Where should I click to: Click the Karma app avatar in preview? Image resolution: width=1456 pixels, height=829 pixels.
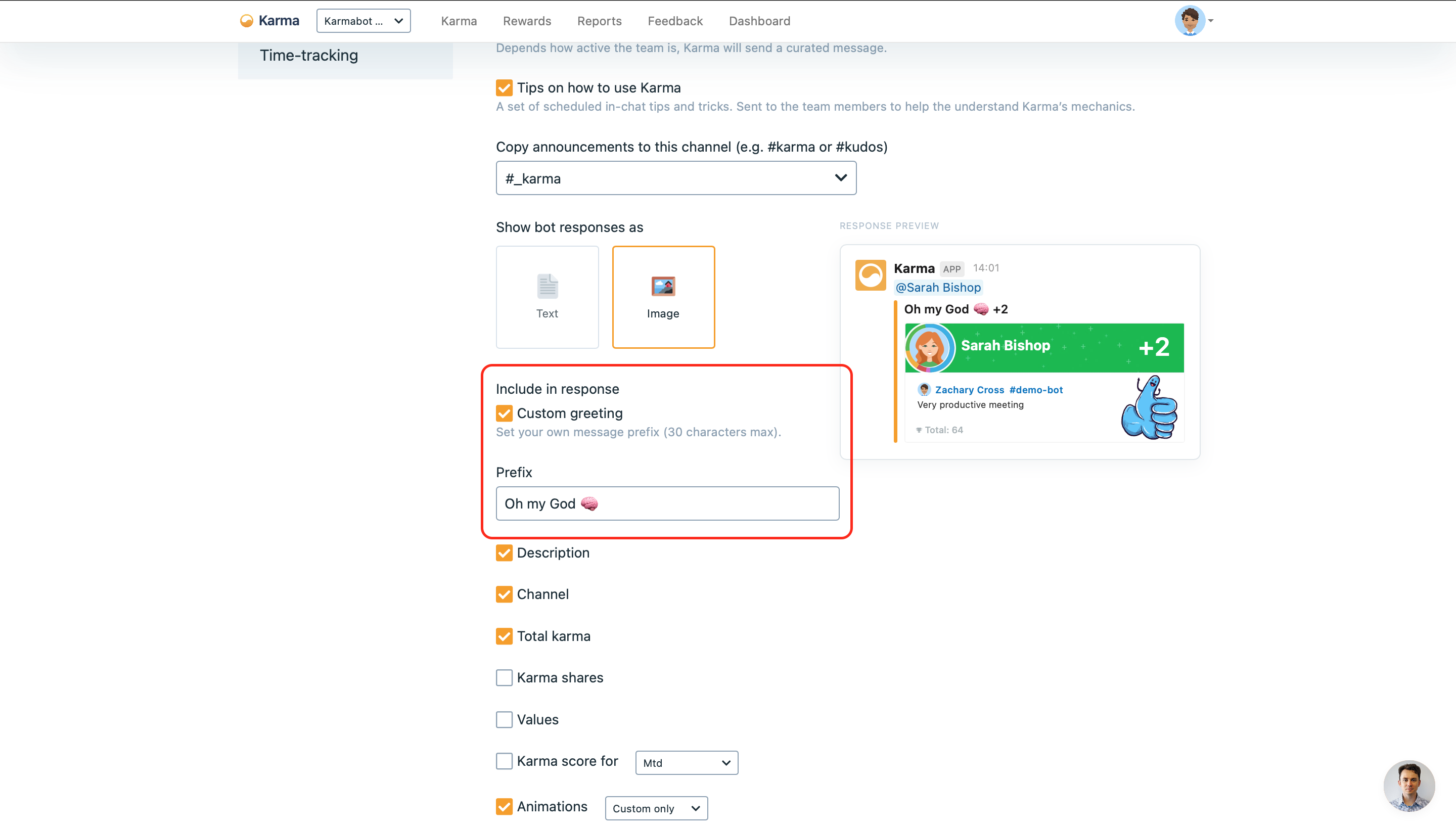[x=870, y=275]
